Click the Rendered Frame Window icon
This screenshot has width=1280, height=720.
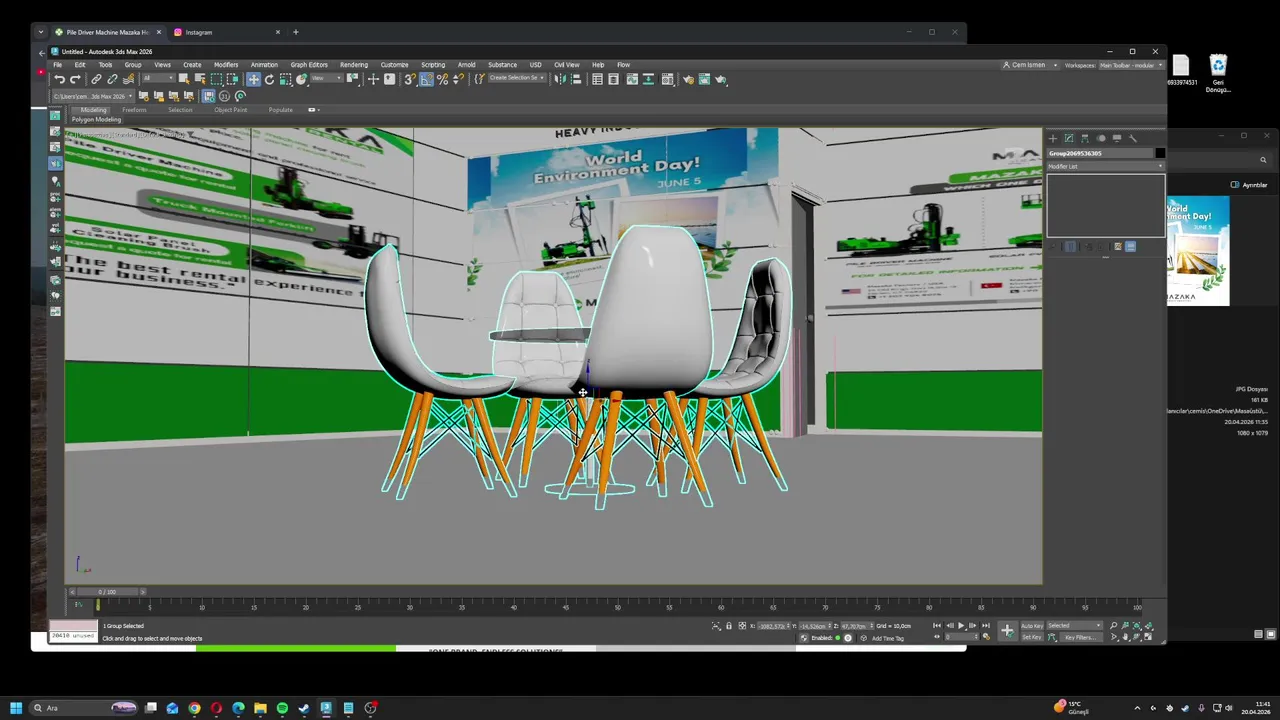click(704, 79)
